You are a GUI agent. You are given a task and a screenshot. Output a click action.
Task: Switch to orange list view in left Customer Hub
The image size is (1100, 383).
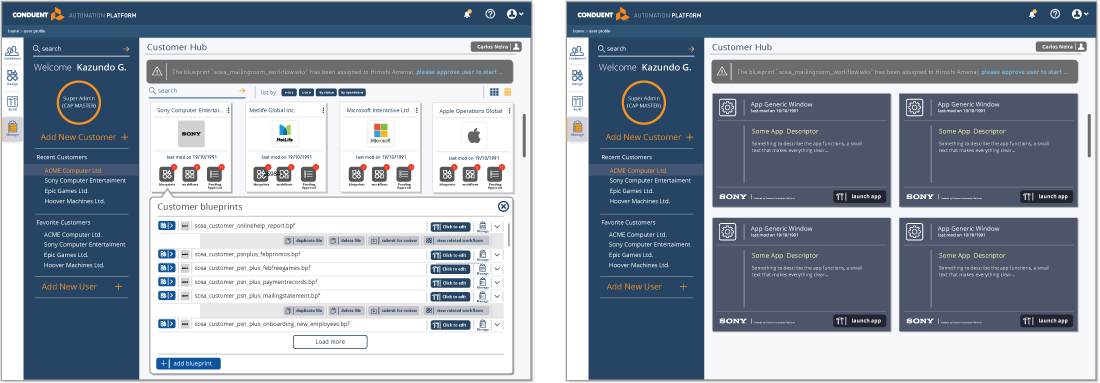[x=507, y=92]
